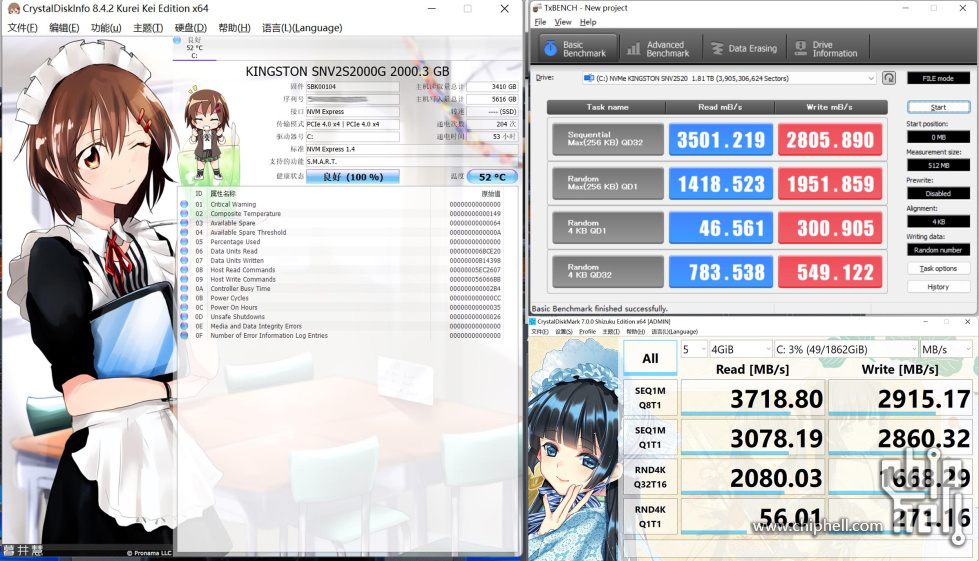Click the 3501.219 sequential read result

721,139
